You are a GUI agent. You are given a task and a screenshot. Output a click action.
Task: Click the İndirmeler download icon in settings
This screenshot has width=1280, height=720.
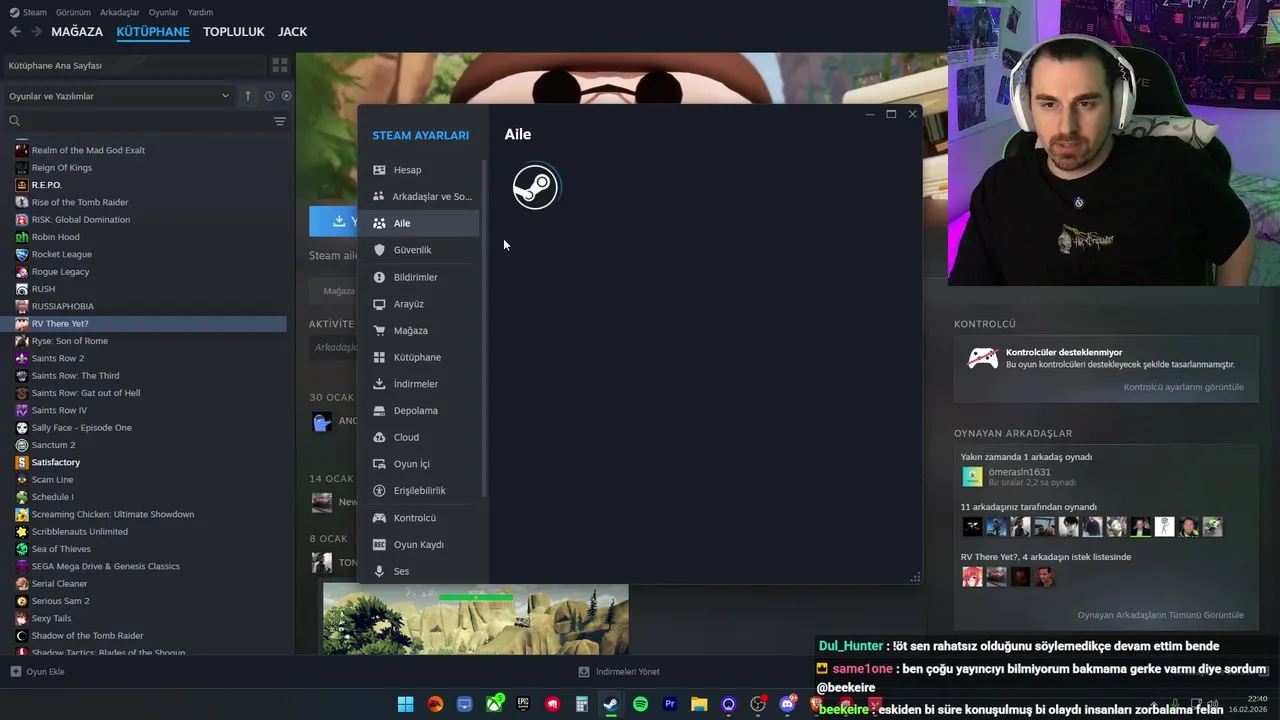tap(379, 384)
